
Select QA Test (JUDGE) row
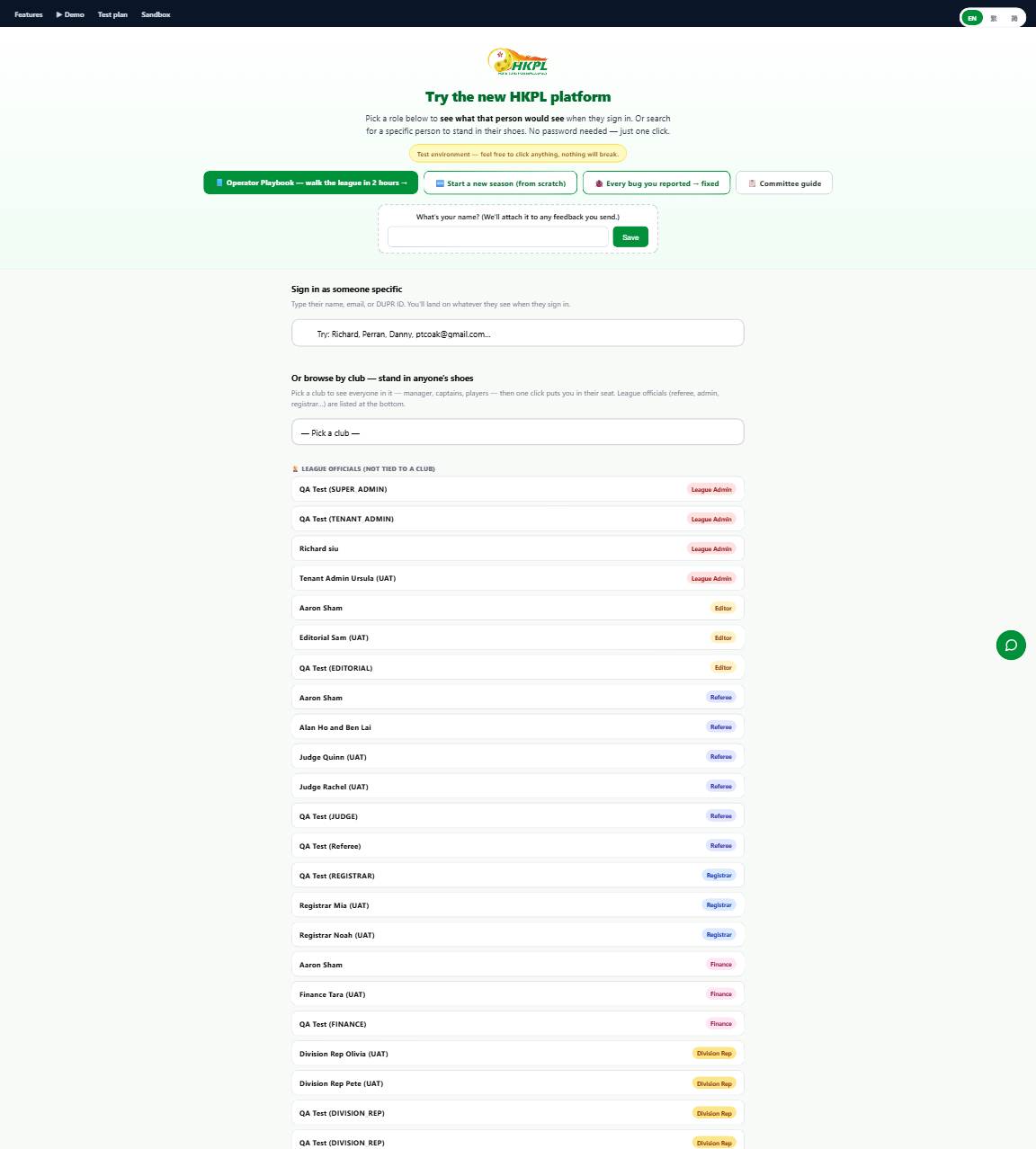tap(518, 816)
